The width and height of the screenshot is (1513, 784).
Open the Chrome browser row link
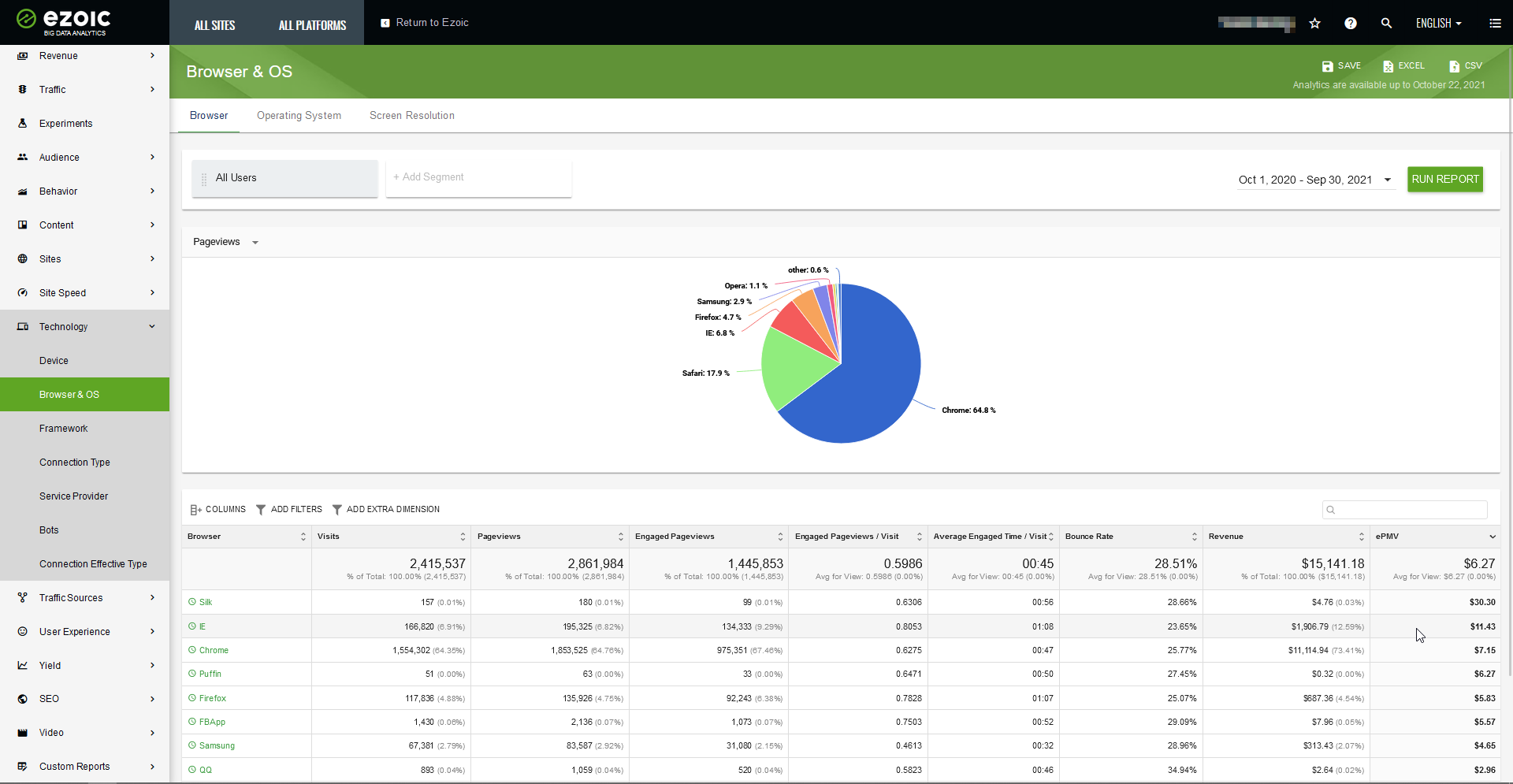pyautogui.click(x=214, y=651)
